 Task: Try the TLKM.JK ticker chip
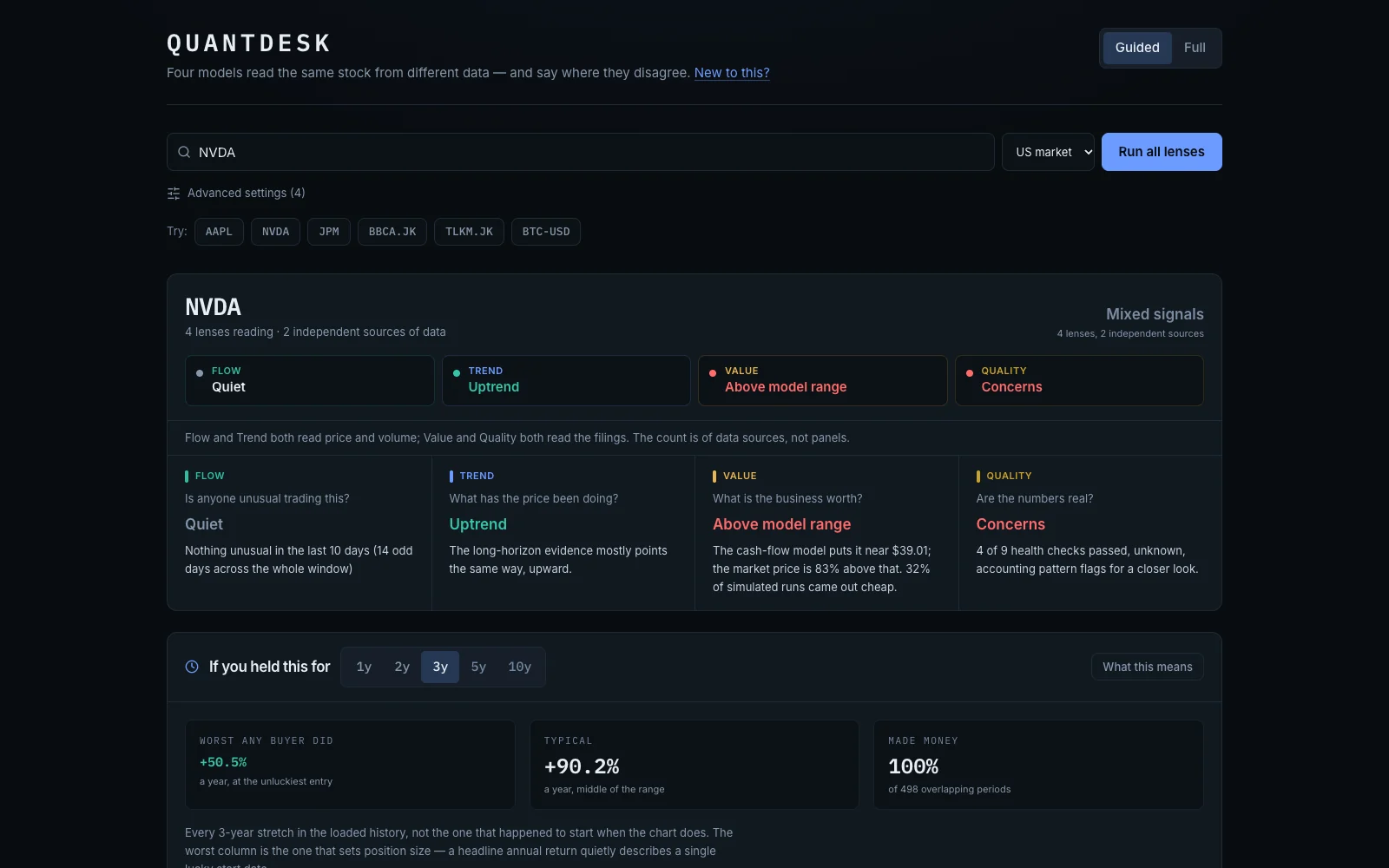(x=469, y=232)
